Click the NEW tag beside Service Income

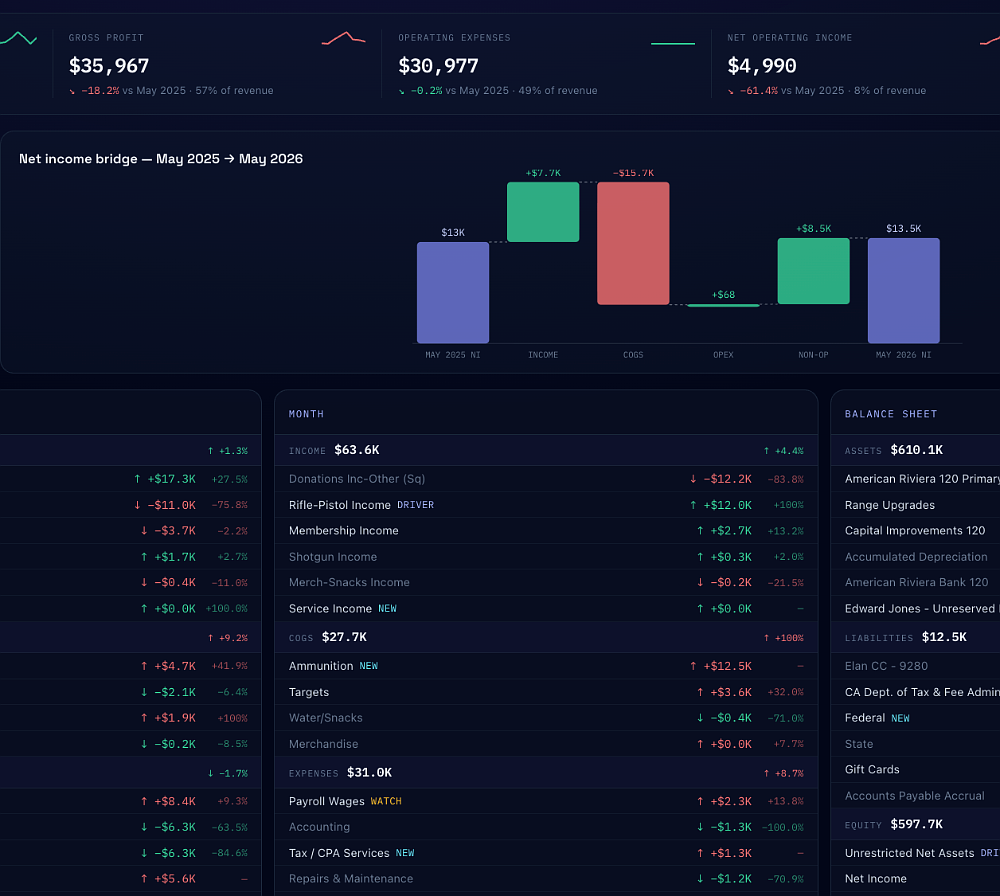coord(387,608)
